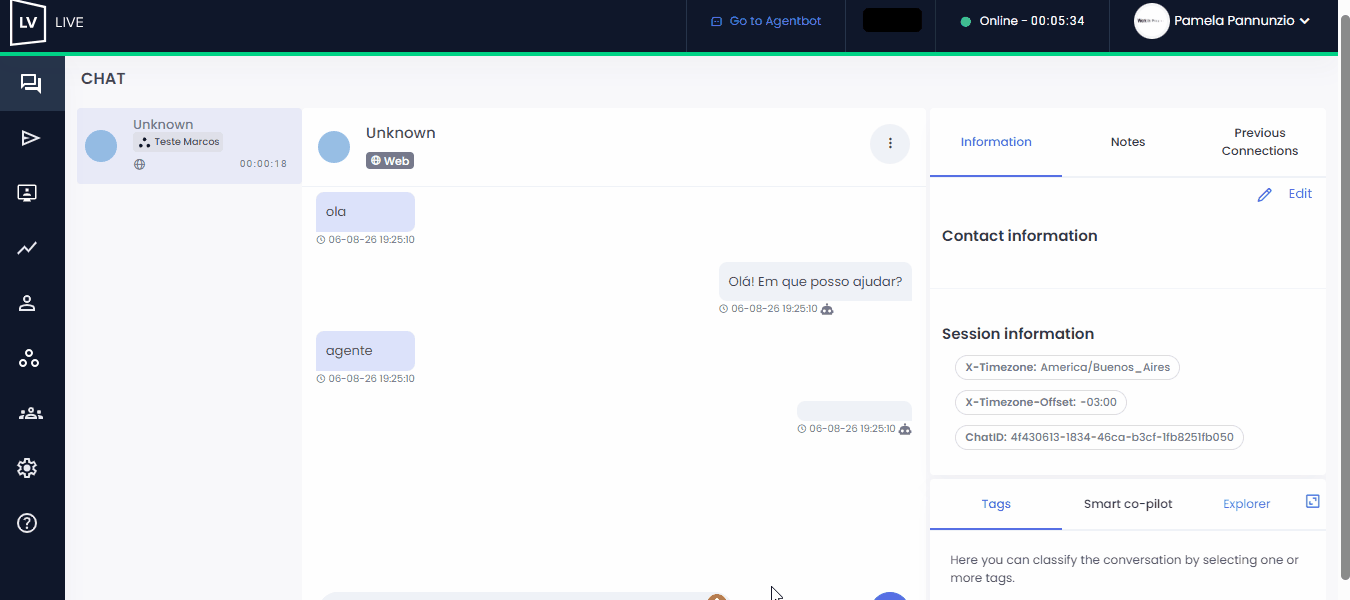
Task: Click the Session information heading
Action: [1018, 334]
